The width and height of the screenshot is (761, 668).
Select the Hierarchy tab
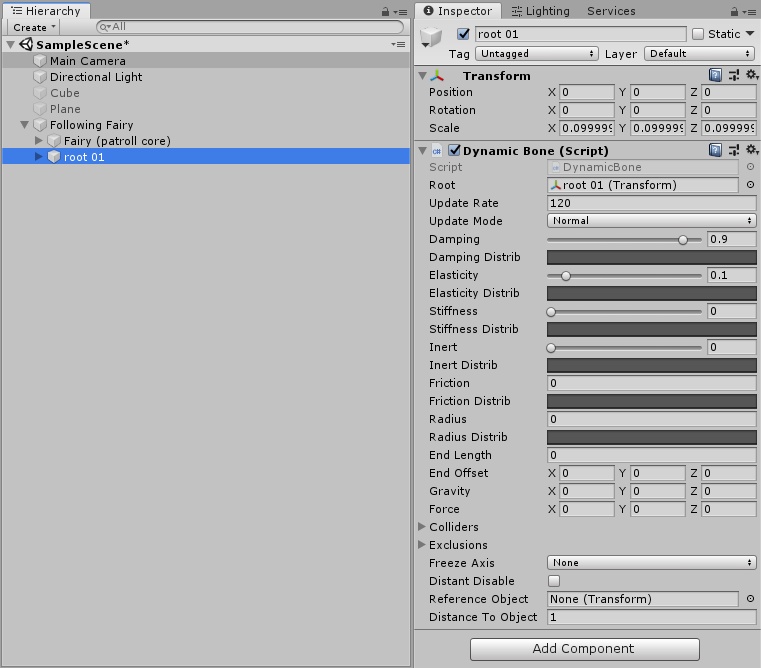click(x=46, y=11)
